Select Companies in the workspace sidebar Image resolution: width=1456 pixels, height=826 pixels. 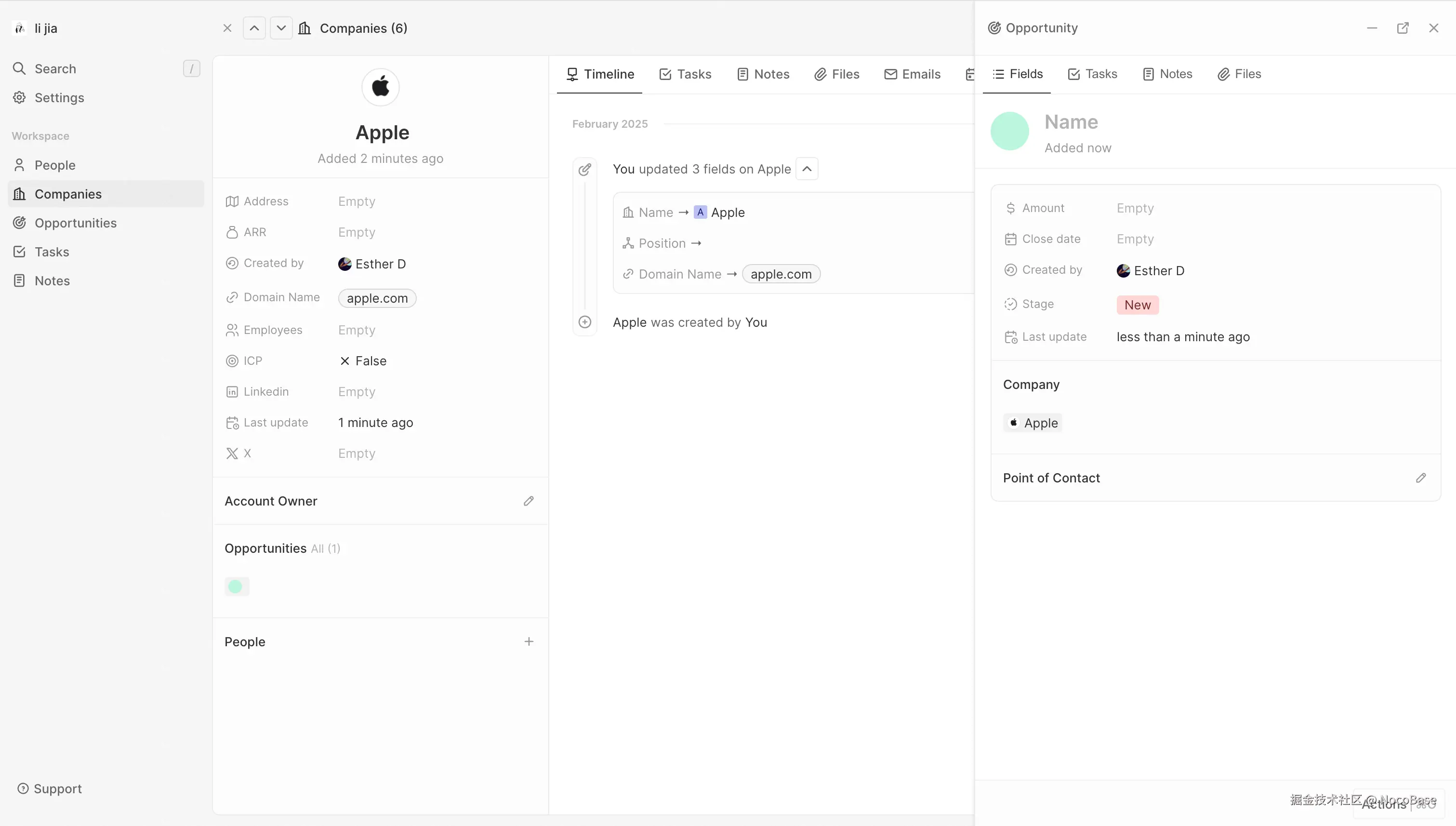106,194
